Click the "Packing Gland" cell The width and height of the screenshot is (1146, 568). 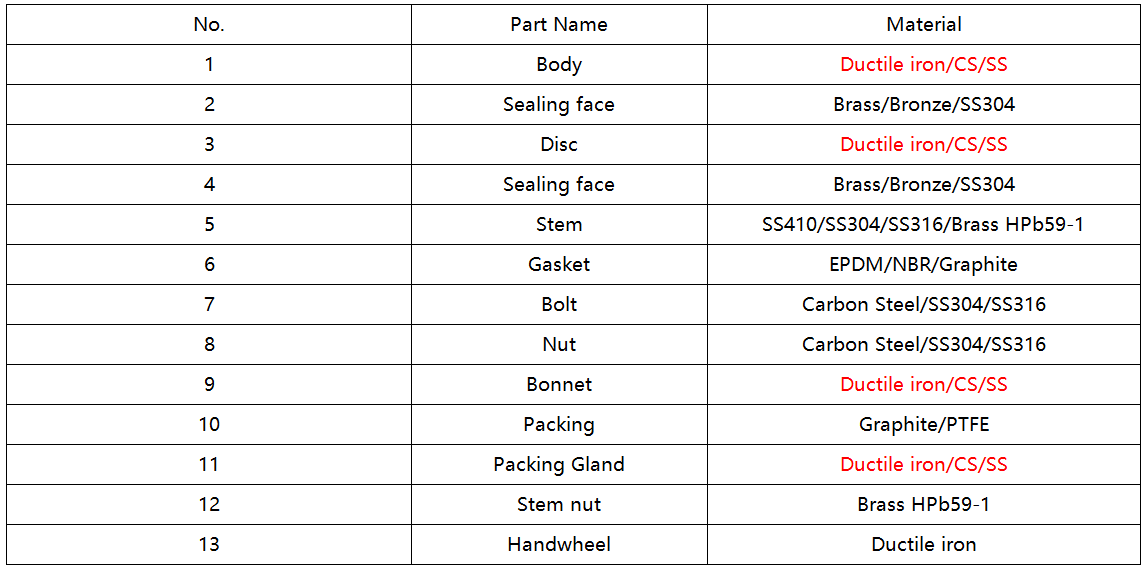click(x=558, y=465)
